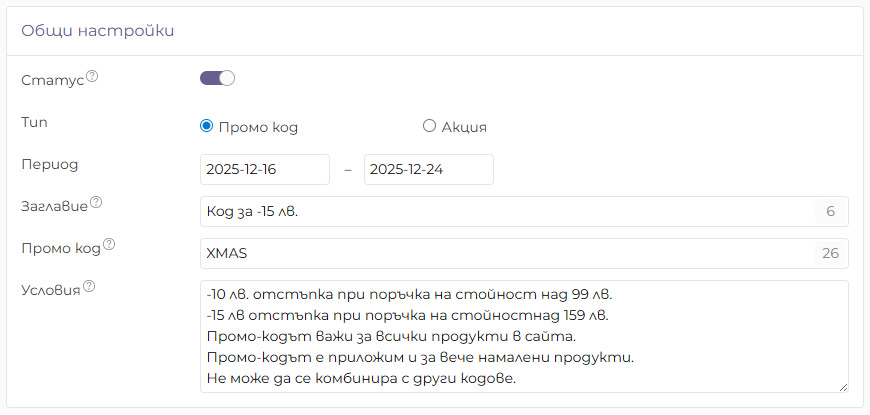Screen dimensions: 870x415
Task: Open the end date field 2025-12-24
Action: coord(428,169)
